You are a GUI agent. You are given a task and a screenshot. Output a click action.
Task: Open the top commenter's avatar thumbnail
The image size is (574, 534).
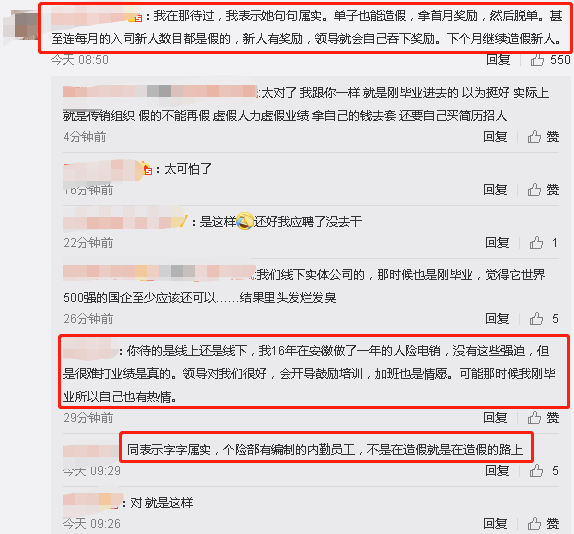click(21, 26)
